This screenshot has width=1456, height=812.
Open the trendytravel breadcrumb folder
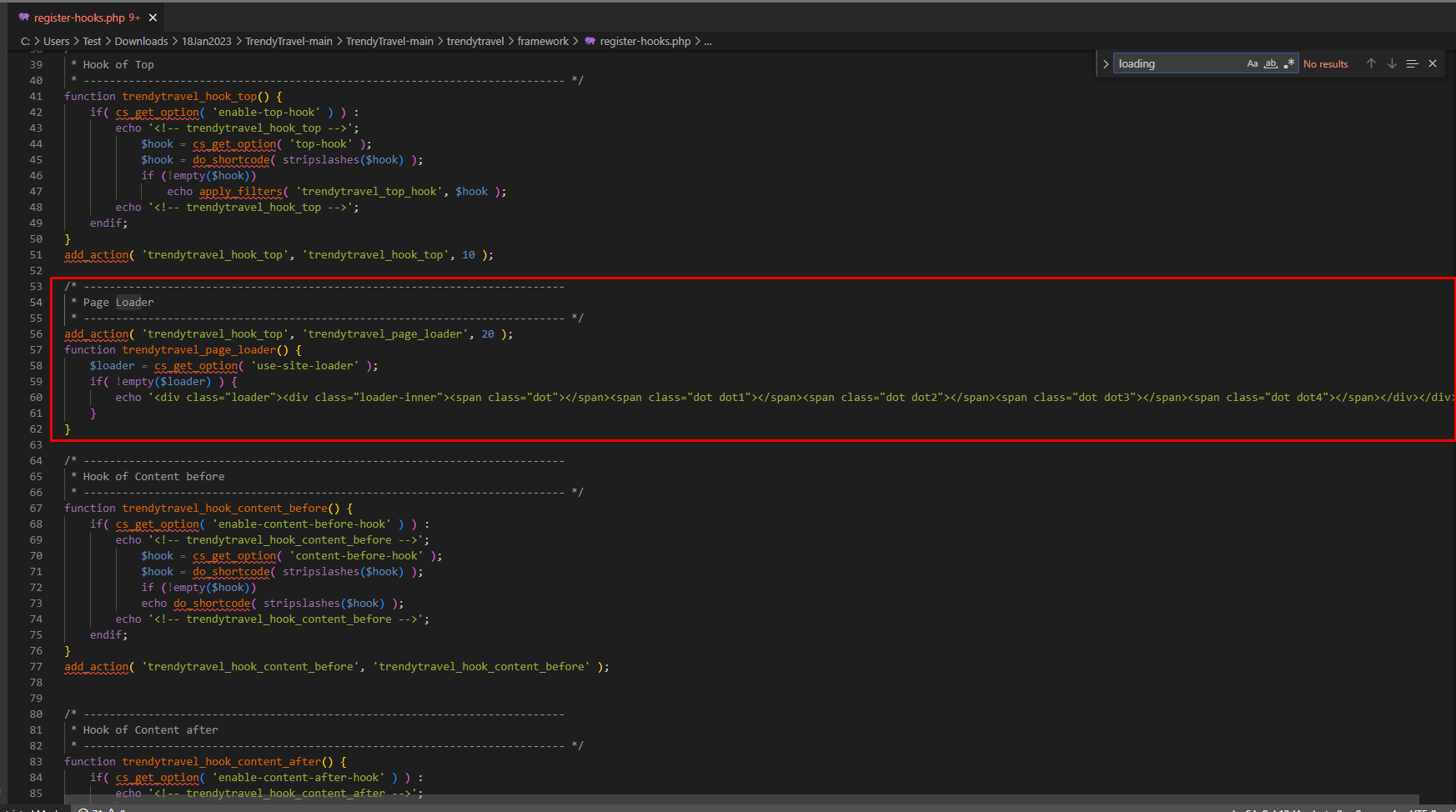click(x=474, y=41)
